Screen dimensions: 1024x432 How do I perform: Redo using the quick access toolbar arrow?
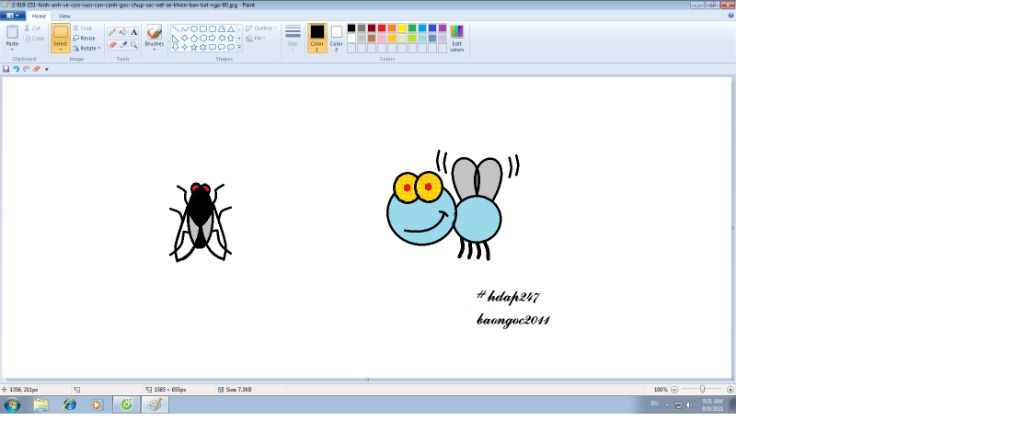point(26,69)
